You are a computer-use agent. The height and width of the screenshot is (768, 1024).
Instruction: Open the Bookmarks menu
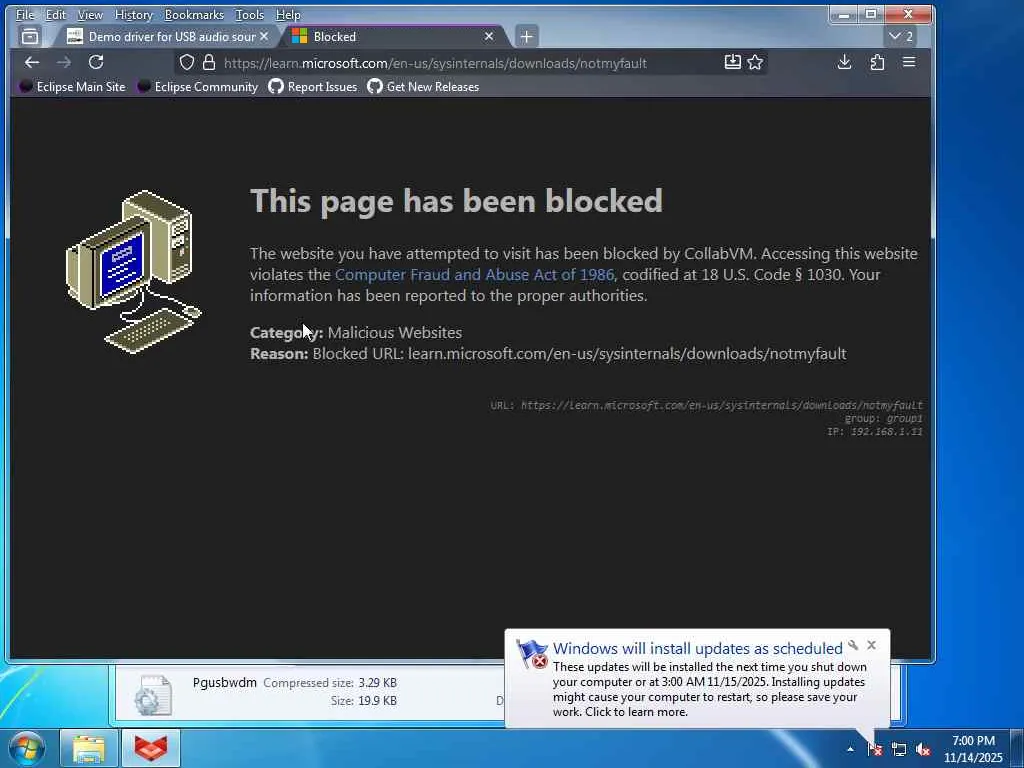[x=194, y=14]
